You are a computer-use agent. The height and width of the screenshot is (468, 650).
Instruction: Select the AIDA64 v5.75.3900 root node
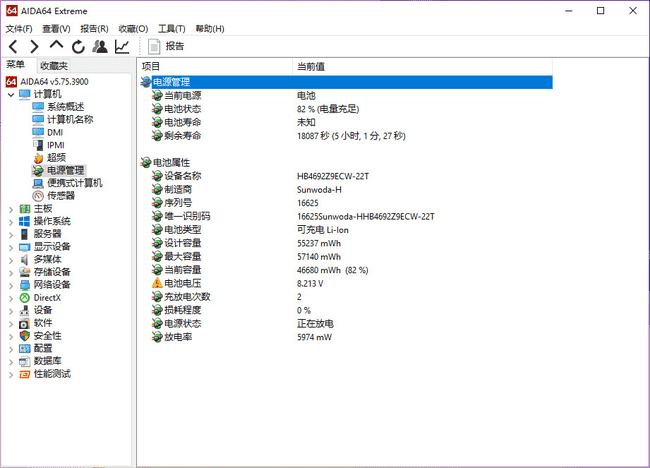[x=54, y=81]
